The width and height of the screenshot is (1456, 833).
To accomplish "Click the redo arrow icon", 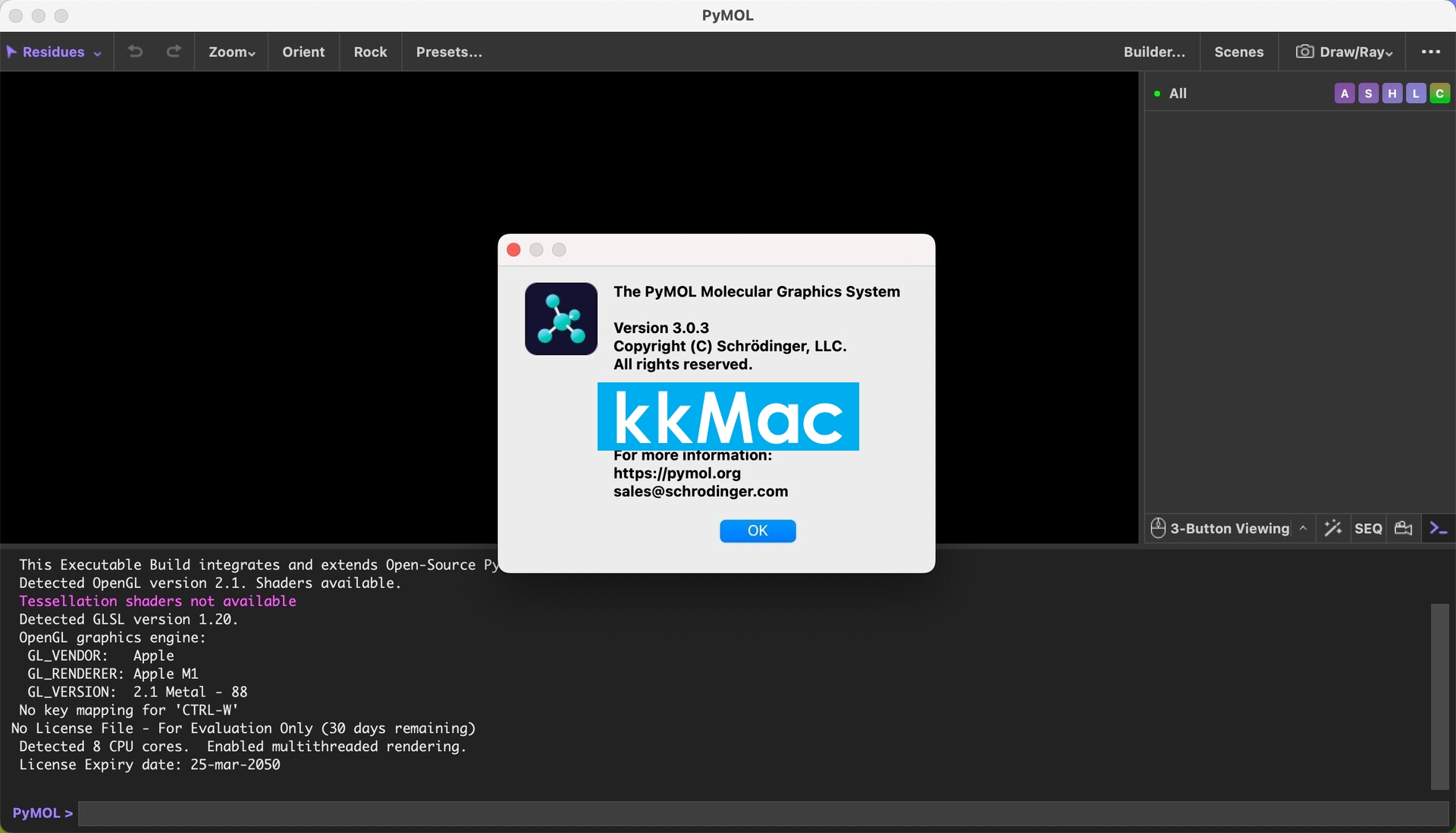I will [x=174, y=52].
